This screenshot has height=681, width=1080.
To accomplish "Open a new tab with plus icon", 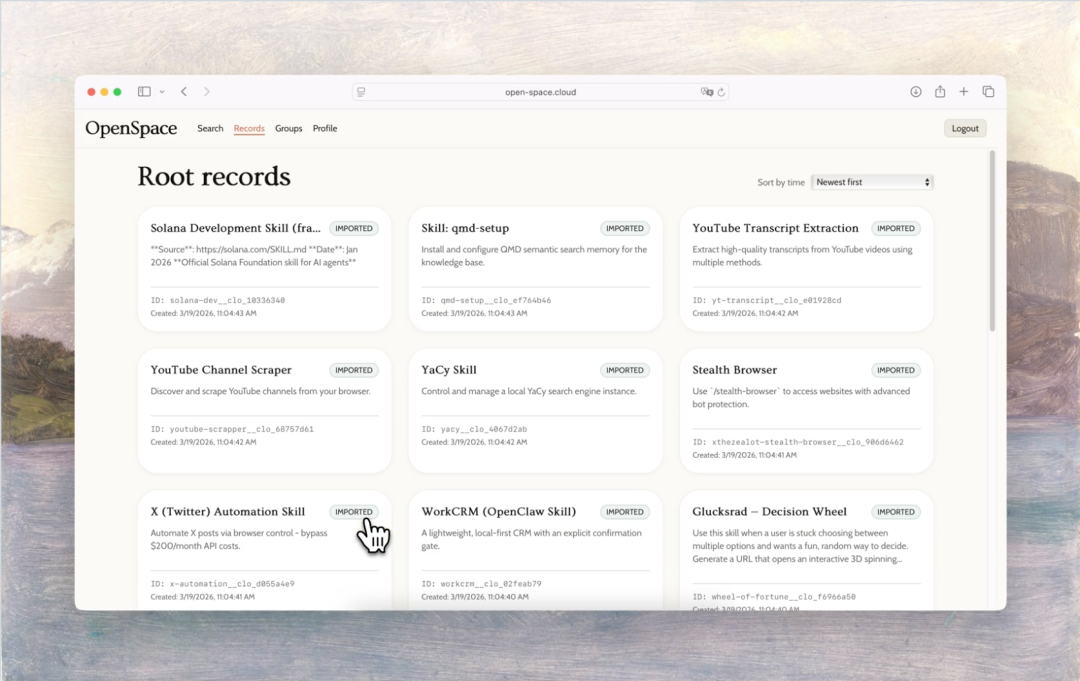I will click(964, 92).
